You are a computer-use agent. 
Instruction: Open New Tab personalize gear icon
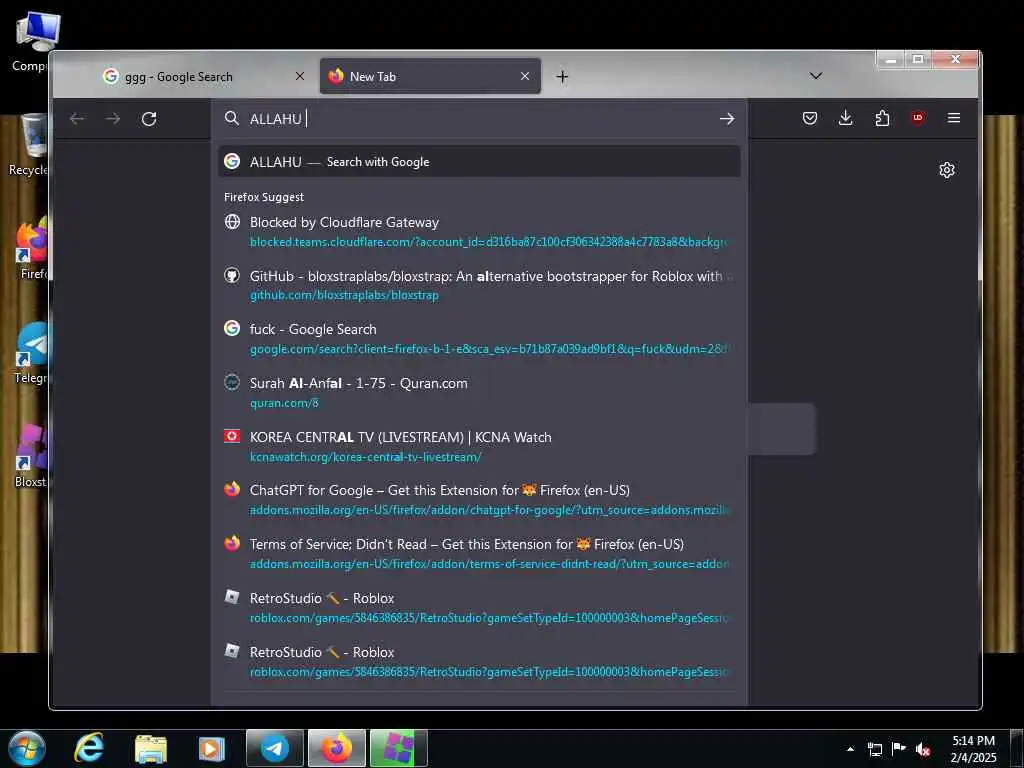coord(947,170)
